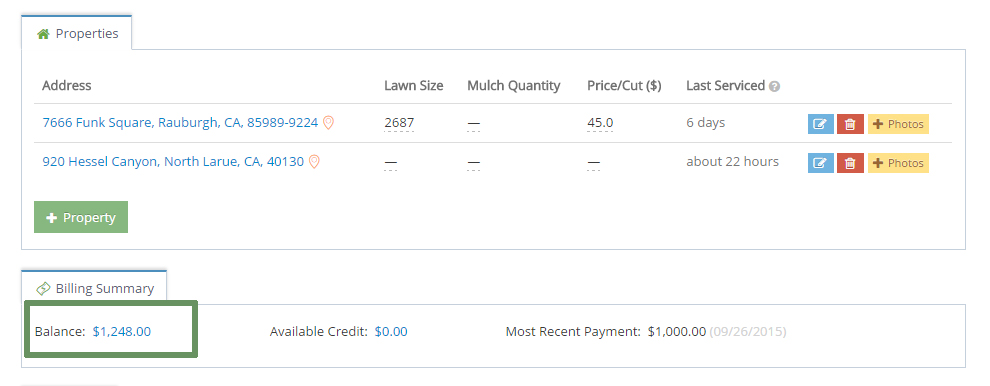The height and width of the screenshot is (386, 990).
Task: Add photos to 920 Hessel Canyon
Action: (898, 163)
